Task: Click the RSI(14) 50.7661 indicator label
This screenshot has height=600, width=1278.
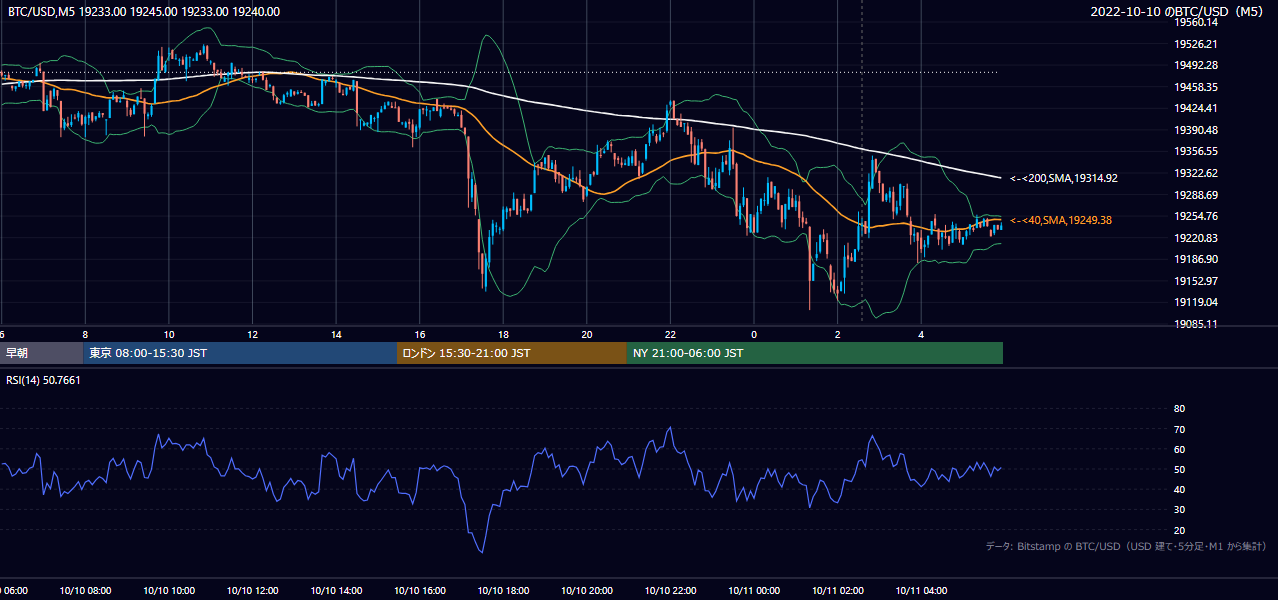Action: (43, 380)
